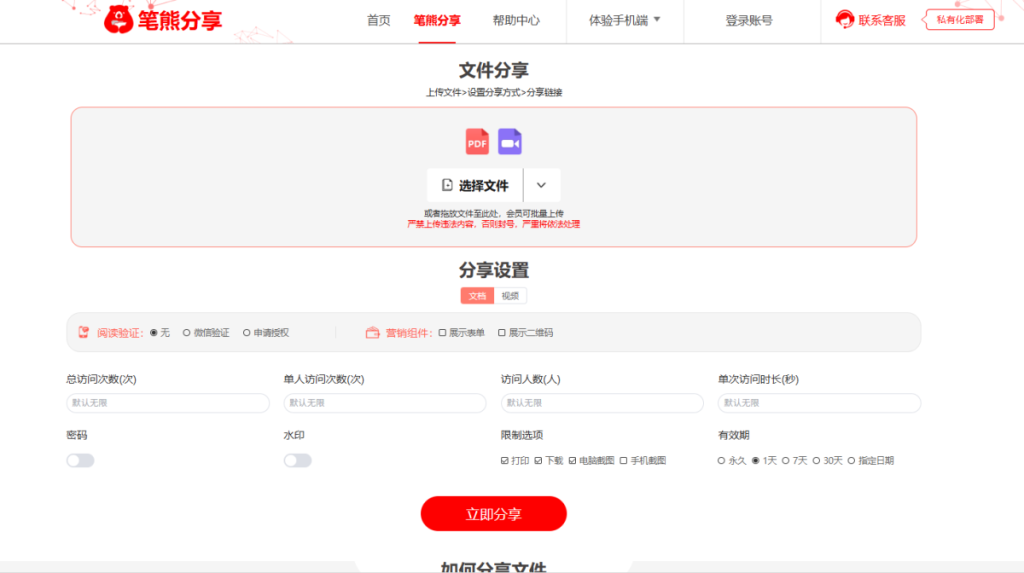Expand the arrow next to 选择文件
The height and width of the screenshot is (573, 1024).
click(541, 185)
